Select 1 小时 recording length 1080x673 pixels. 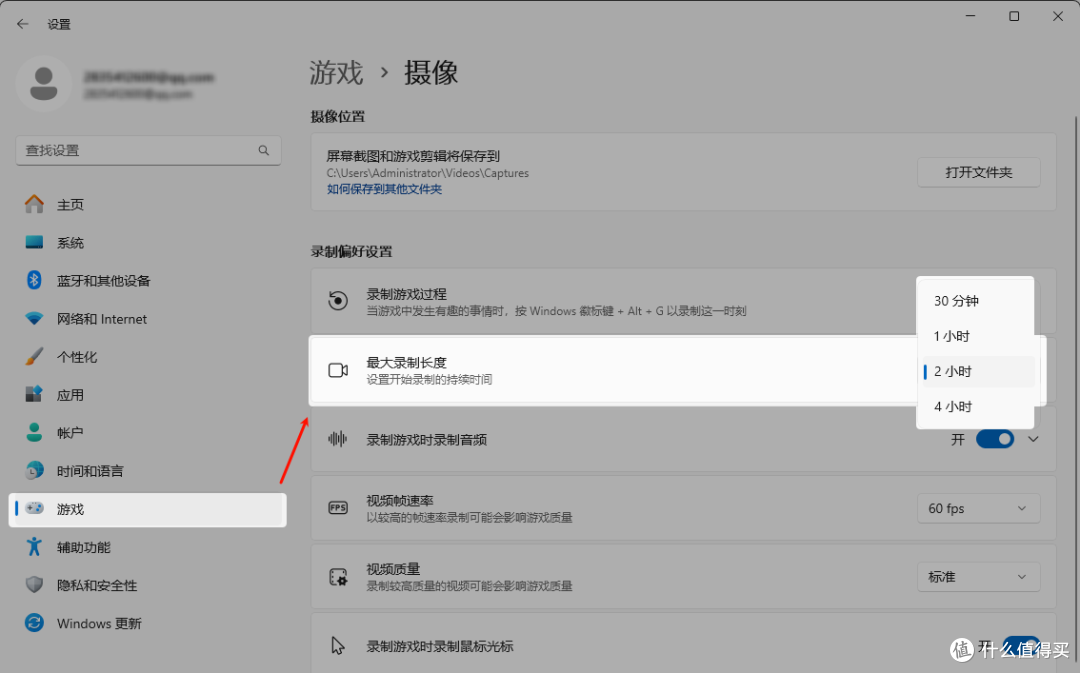point(975,336)
